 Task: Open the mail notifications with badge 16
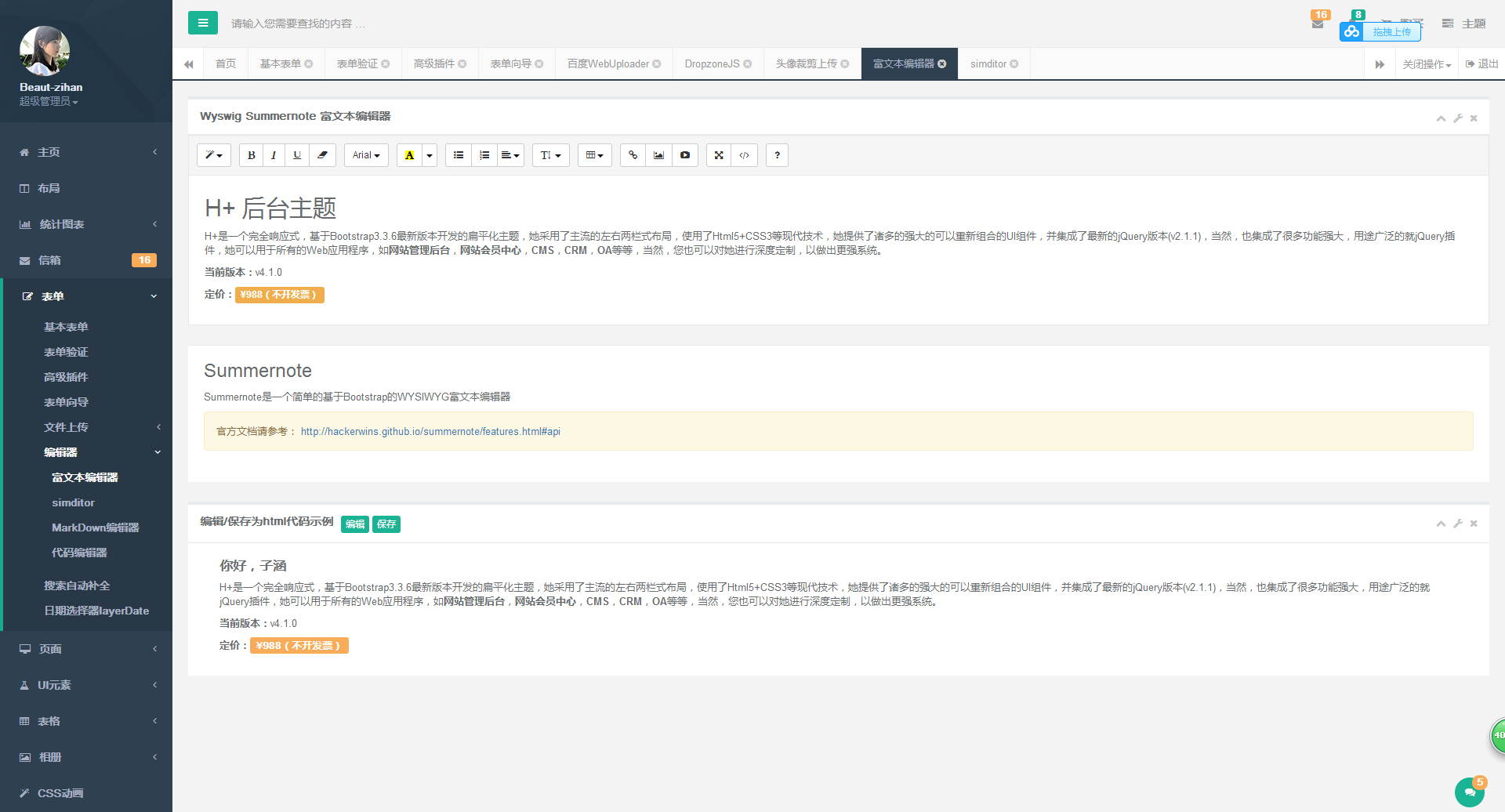1319,21
